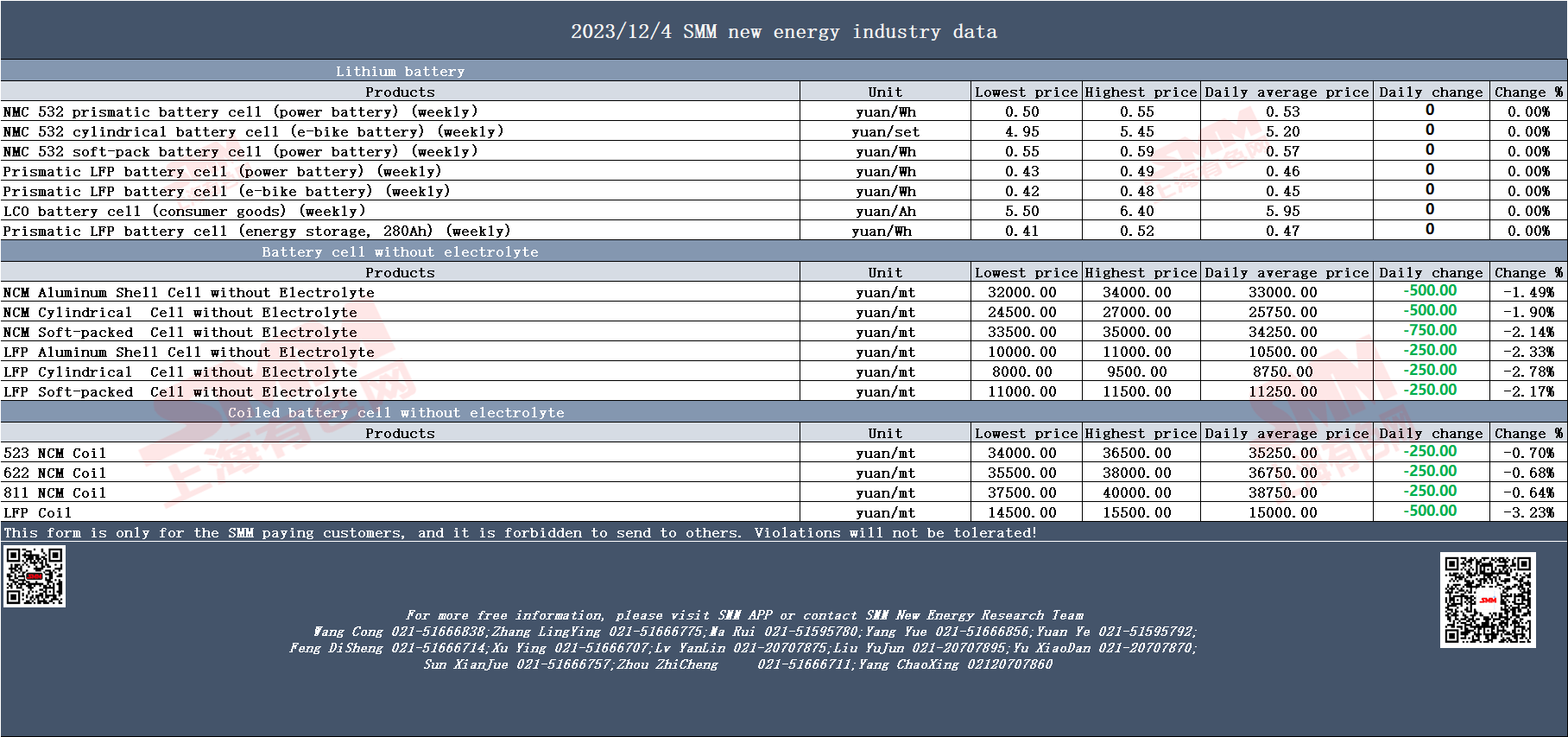Select the yuan/Ah unit cell
The height and width of the screenshot is (737, 1568).
[x=885, y=212]
